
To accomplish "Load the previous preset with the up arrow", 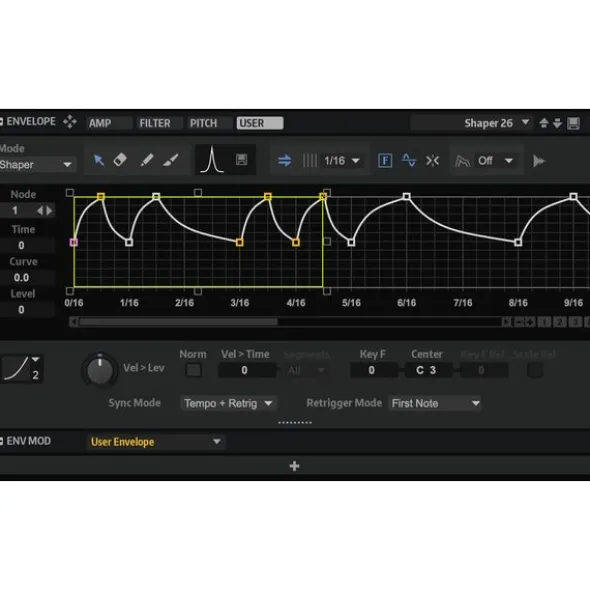I will (x=544, y=123).
